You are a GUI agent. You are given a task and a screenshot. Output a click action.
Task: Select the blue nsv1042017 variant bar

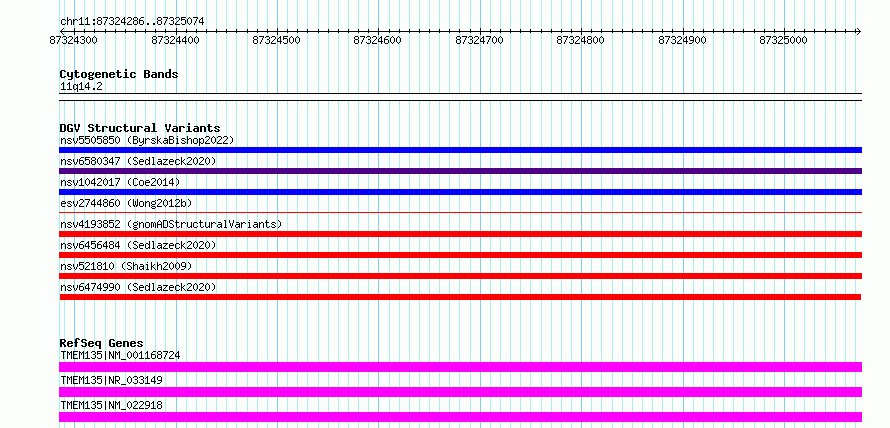(460, 192)
